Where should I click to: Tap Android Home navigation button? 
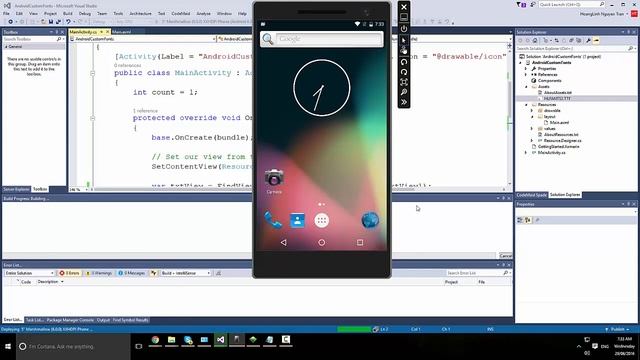(322, 242)
